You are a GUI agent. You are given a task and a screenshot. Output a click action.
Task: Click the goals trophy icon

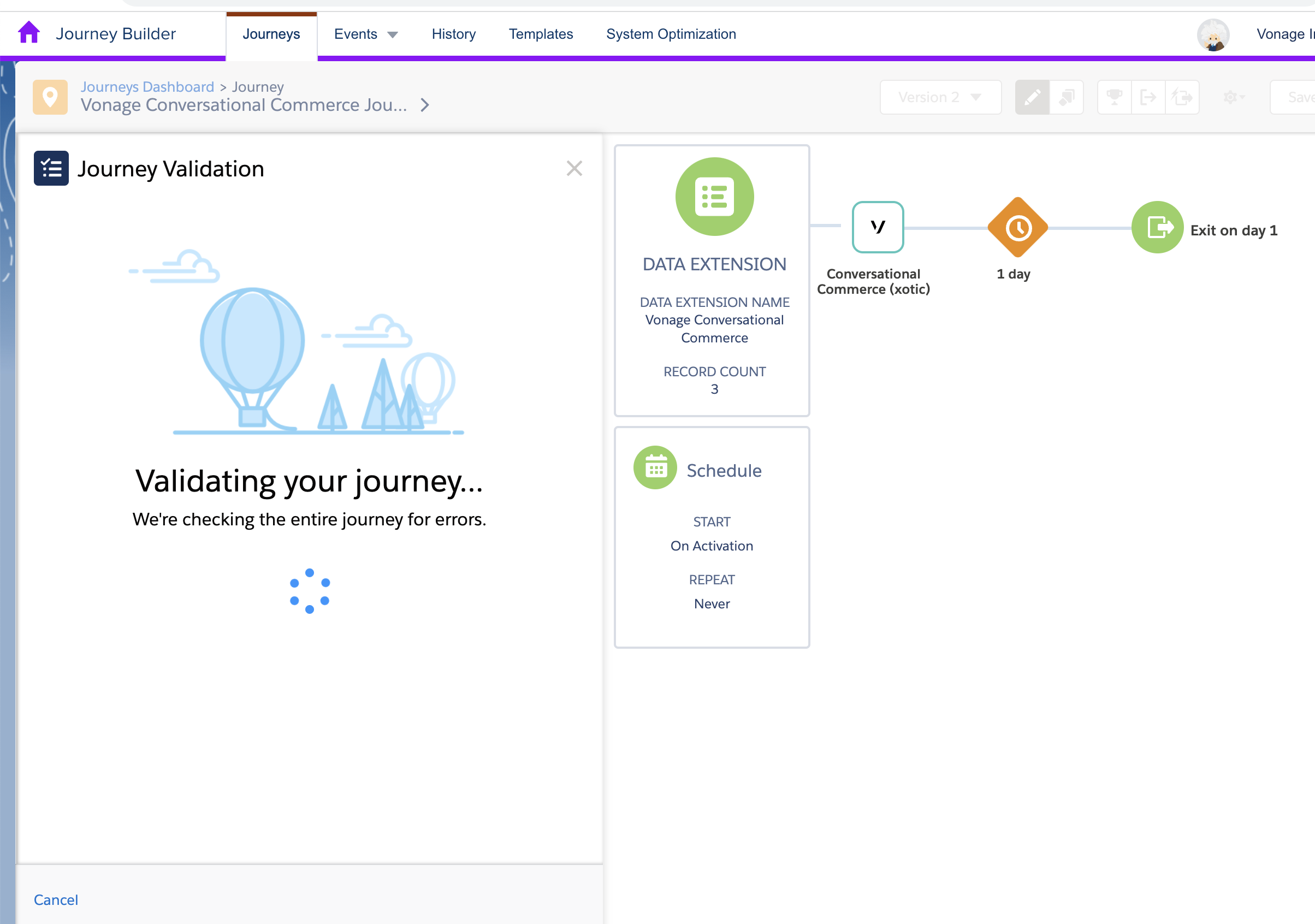click(x=1113, y=97)
